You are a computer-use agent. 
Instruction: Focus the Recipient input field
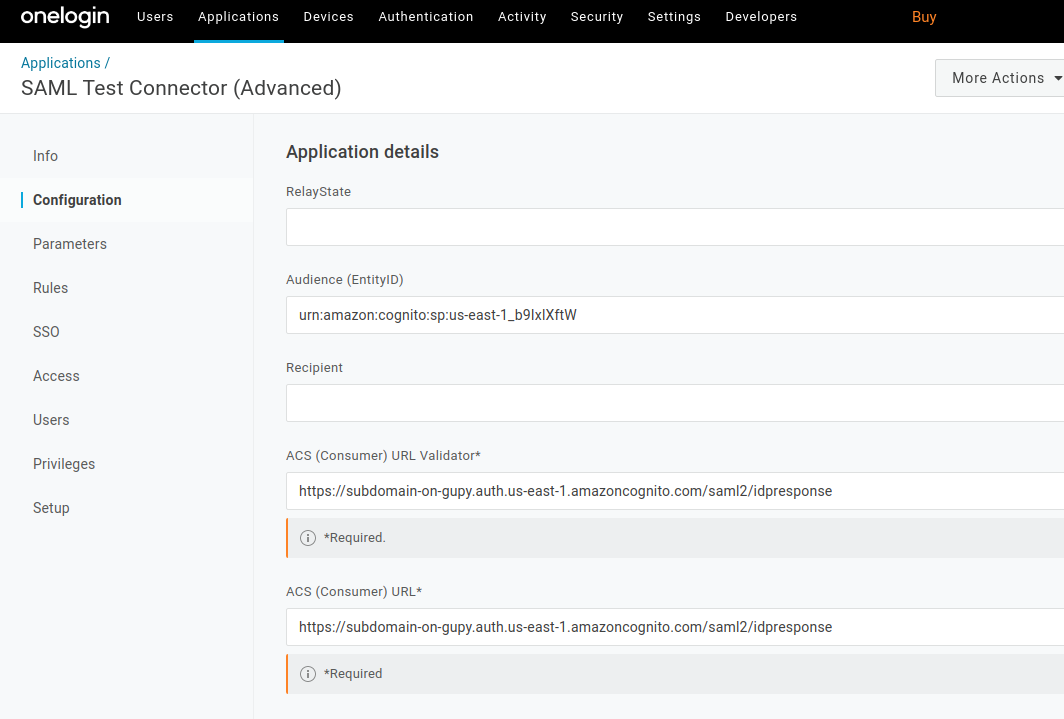(675, 404)
